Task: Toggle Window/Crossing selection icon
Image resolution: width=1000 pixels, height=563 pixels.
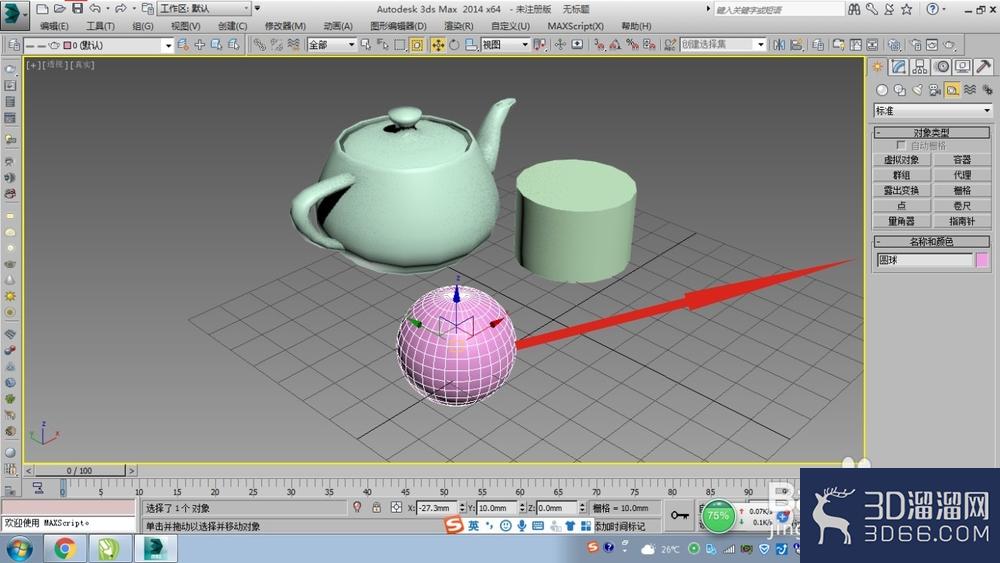Action: pyautogui.click(x=416, y=45)
